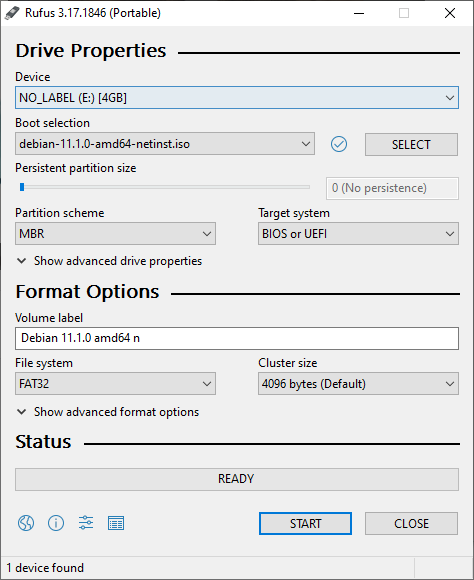Click the Rufus USB drive title icon
Viewport: 474px width, 580px height.
[x=12, y=13]
